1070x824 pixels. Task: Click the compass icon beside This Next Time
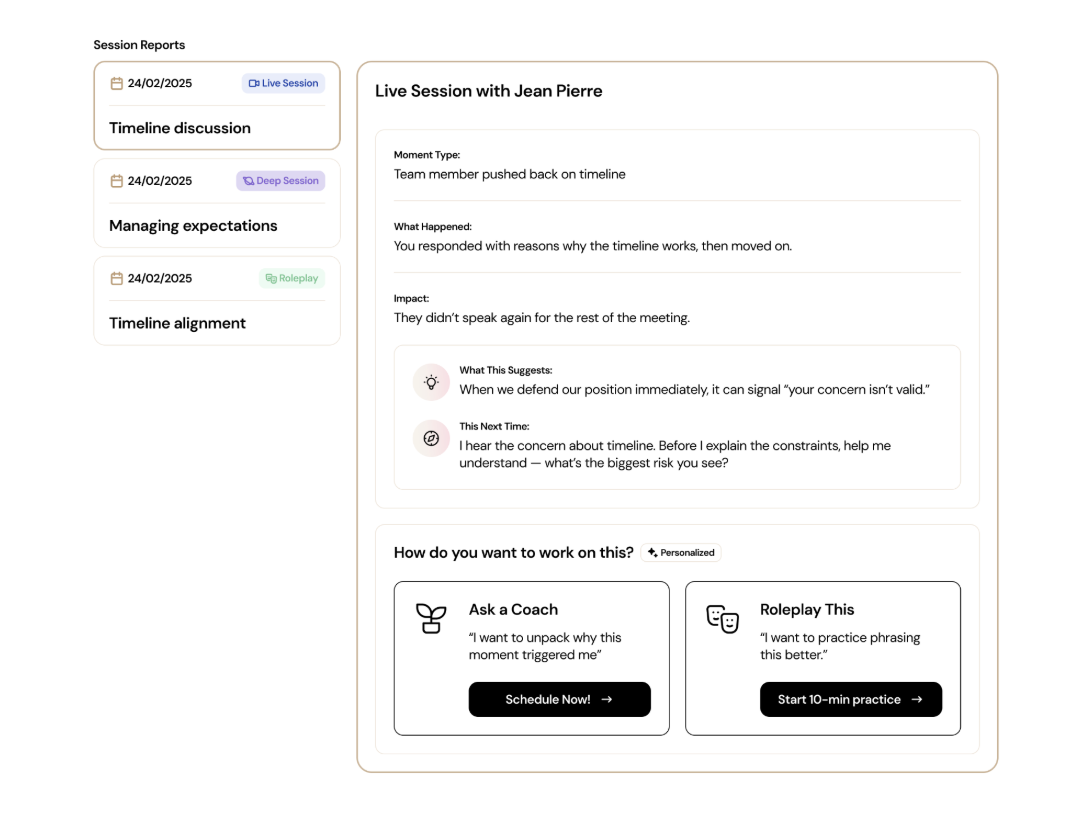pyautogui.click(x=431, y=438)
